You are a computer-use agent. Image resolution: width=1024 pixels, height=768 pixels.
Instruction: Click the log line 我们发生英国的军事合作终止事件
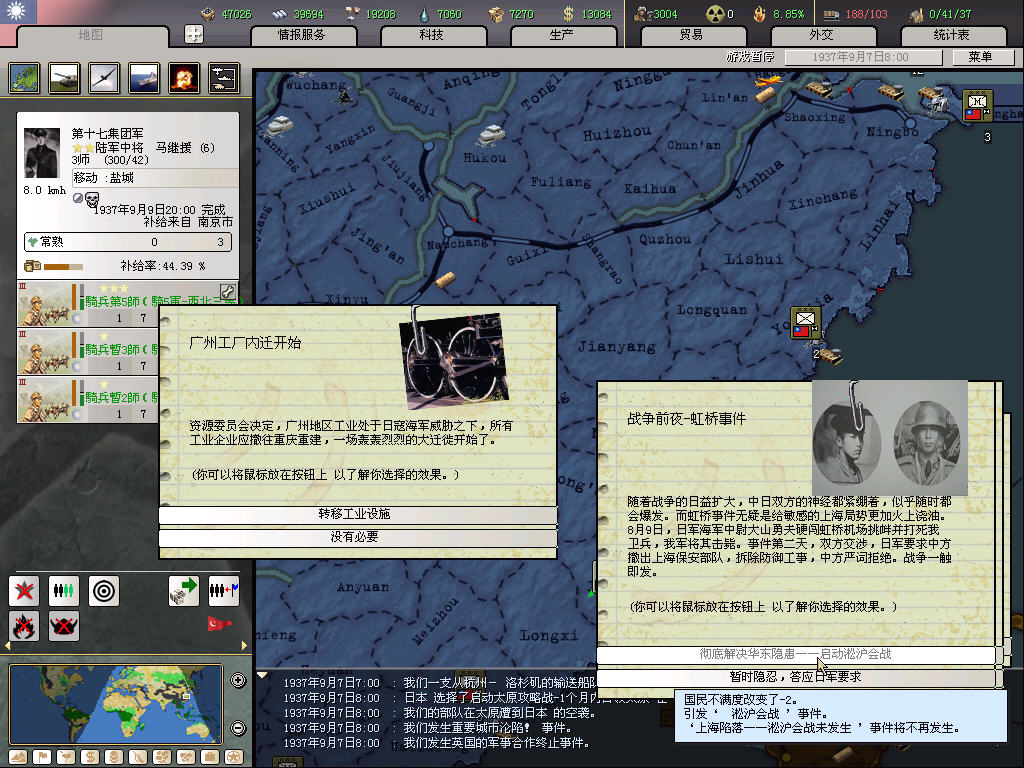coord(496,743)
